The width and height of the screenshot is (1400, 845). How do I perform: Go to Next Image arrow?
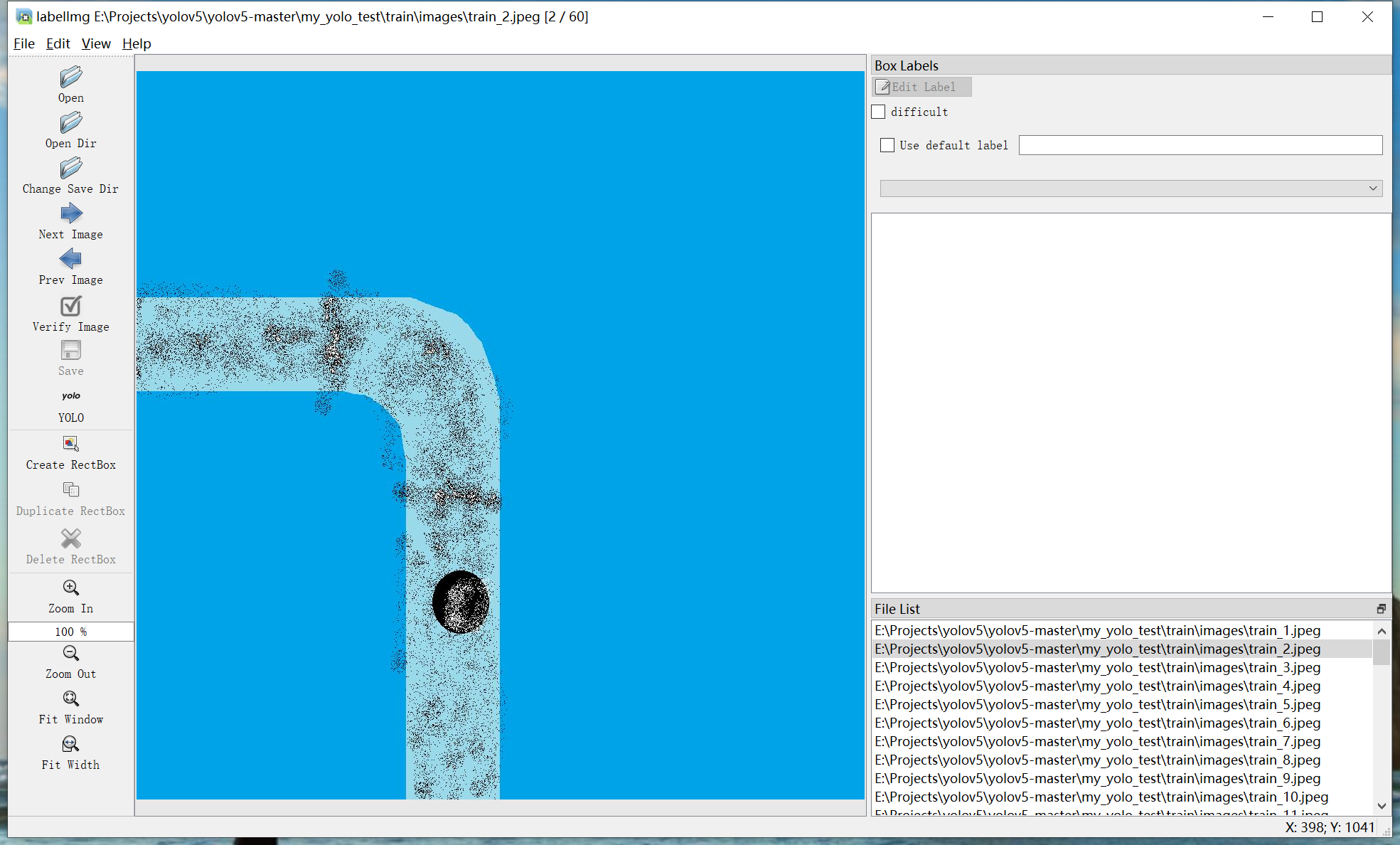click(71, 213)
